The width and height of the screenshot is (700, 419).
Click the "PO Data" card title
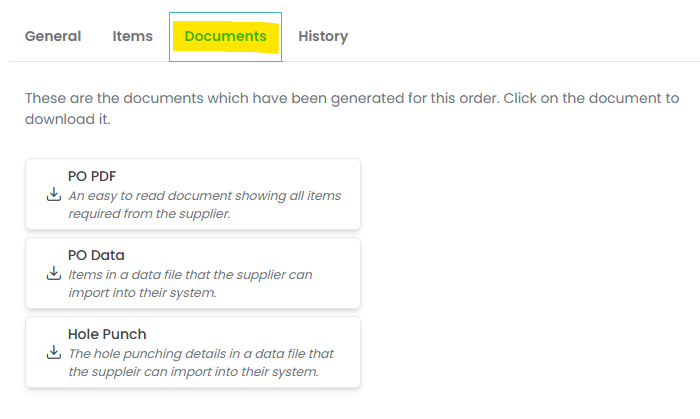click(x=96, y=255)
